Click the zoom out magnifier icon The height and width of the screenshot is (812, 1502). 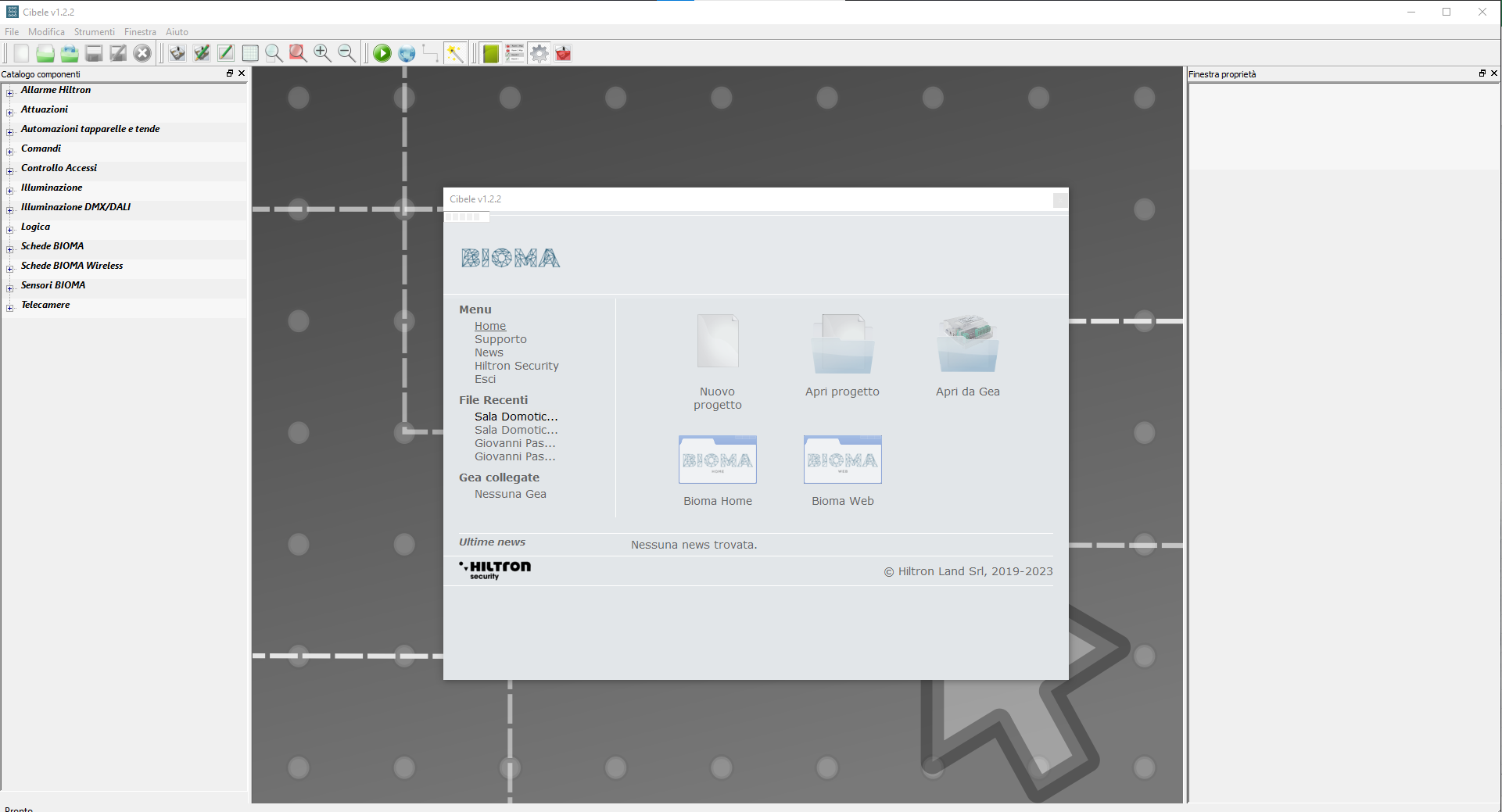point(346,53)
